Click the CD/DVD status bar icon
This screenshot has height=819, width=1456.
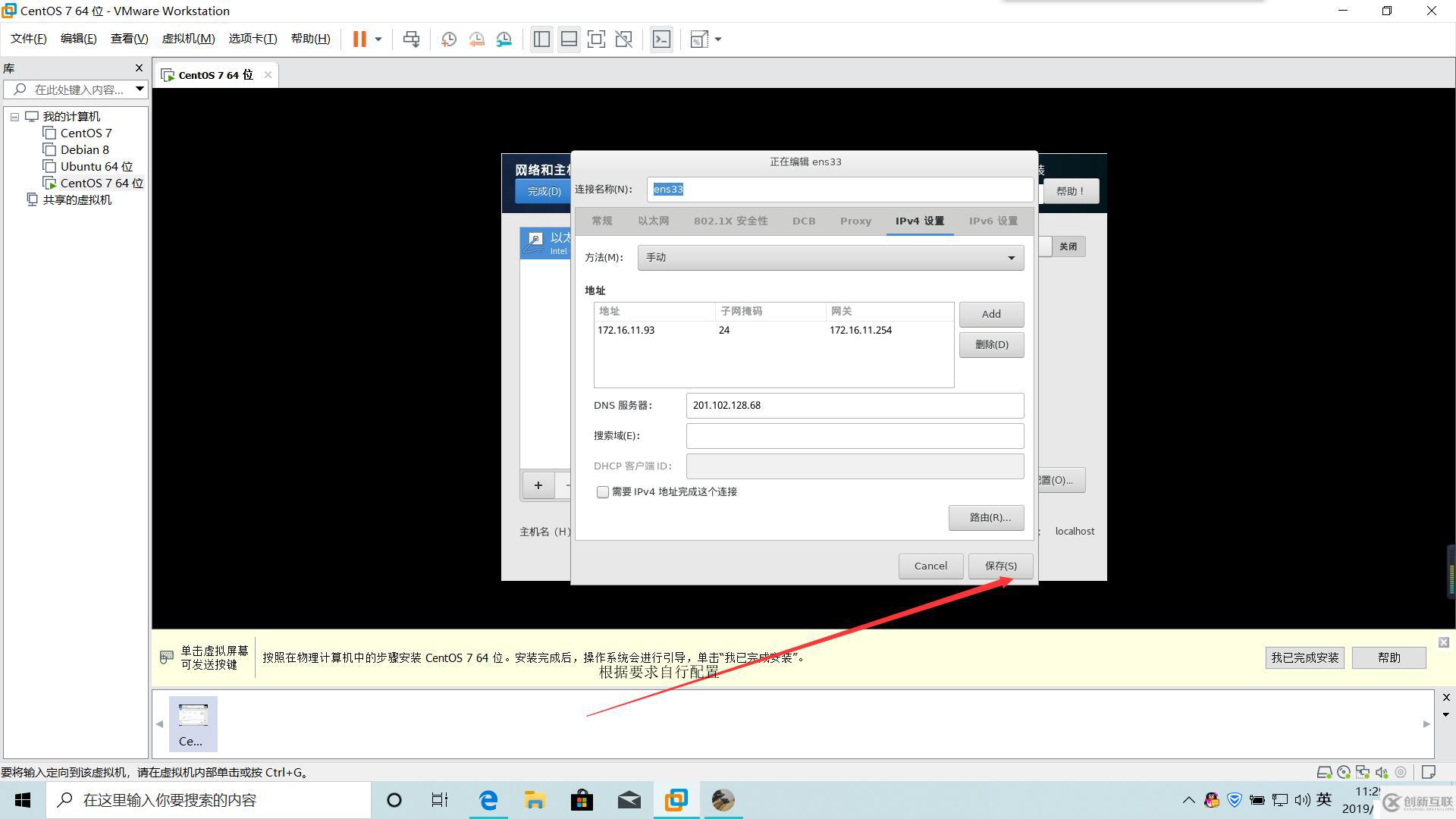click(x=1344, y=772)
